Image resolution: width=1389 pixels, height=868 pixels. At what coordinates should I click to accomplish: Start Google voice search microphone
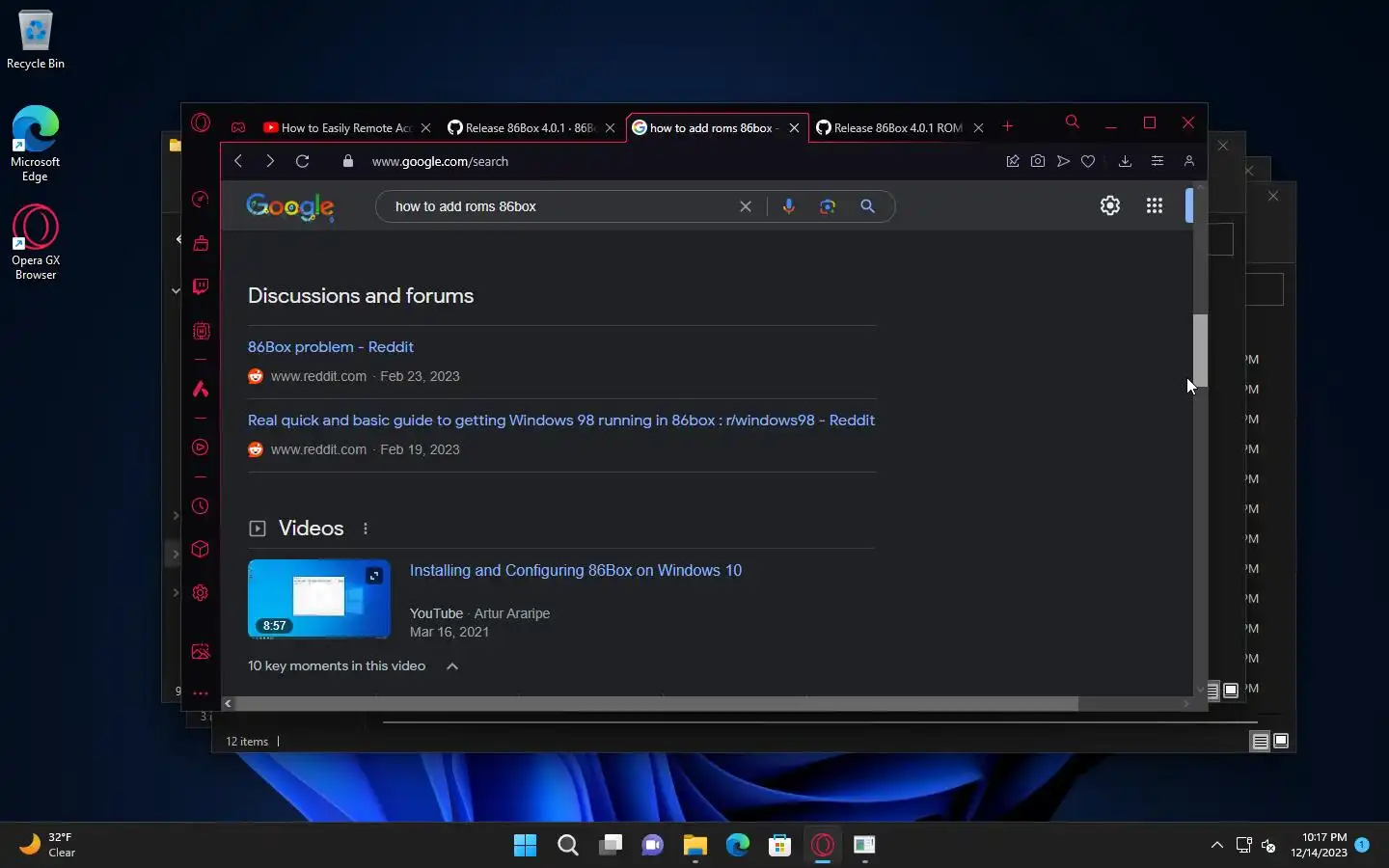[789, 206]
